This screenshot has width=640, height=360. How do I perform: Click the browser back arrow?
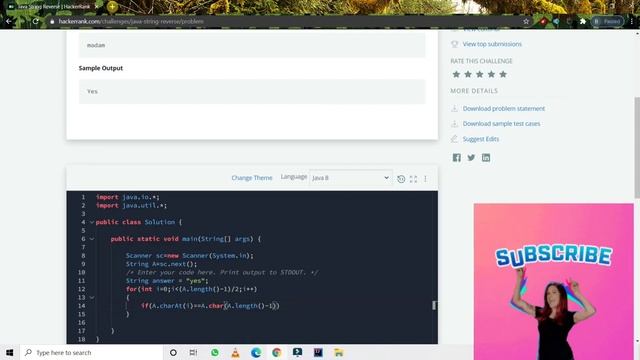click(9, 21)
